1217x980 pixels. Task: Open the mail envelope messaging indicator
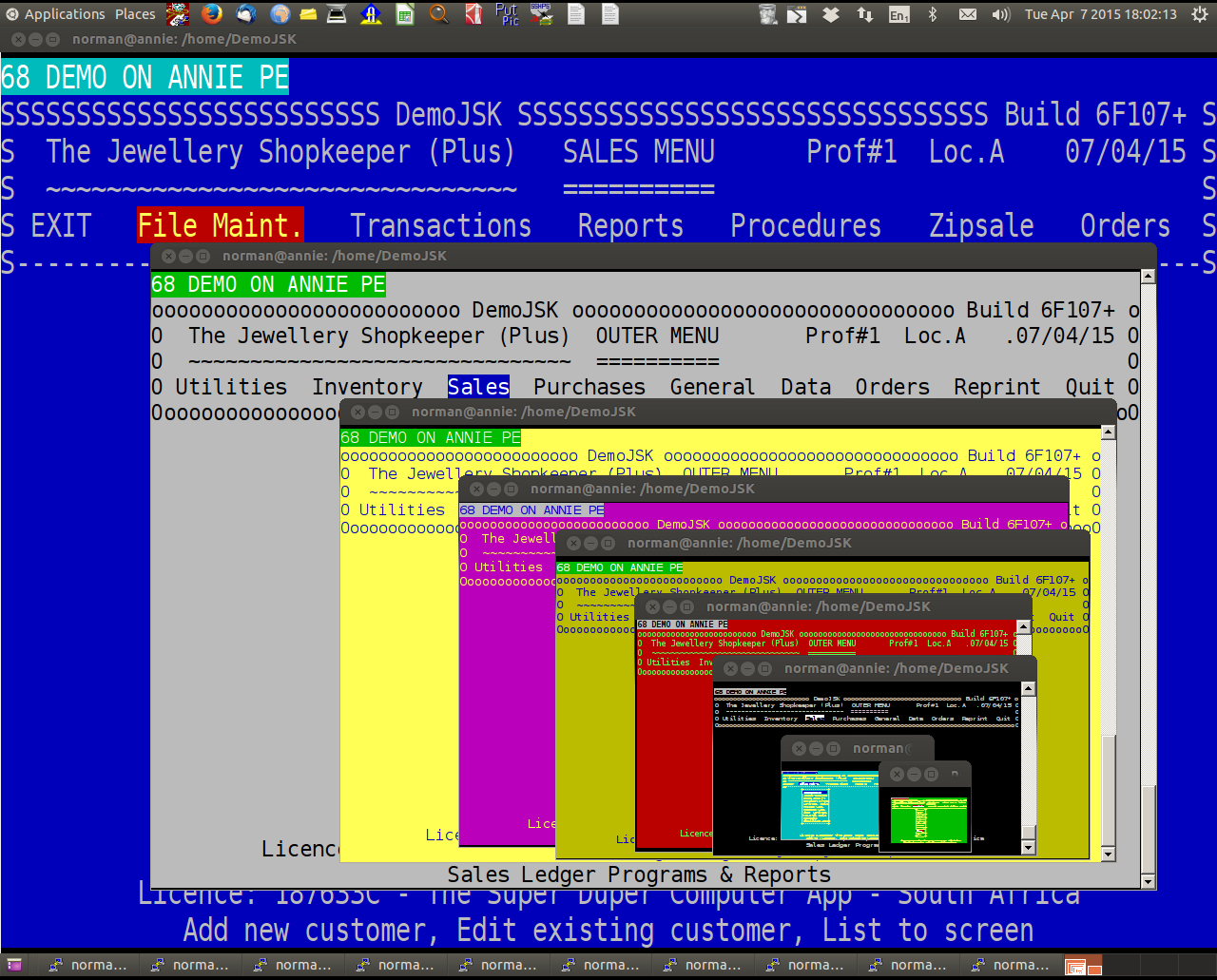[967, 14]
